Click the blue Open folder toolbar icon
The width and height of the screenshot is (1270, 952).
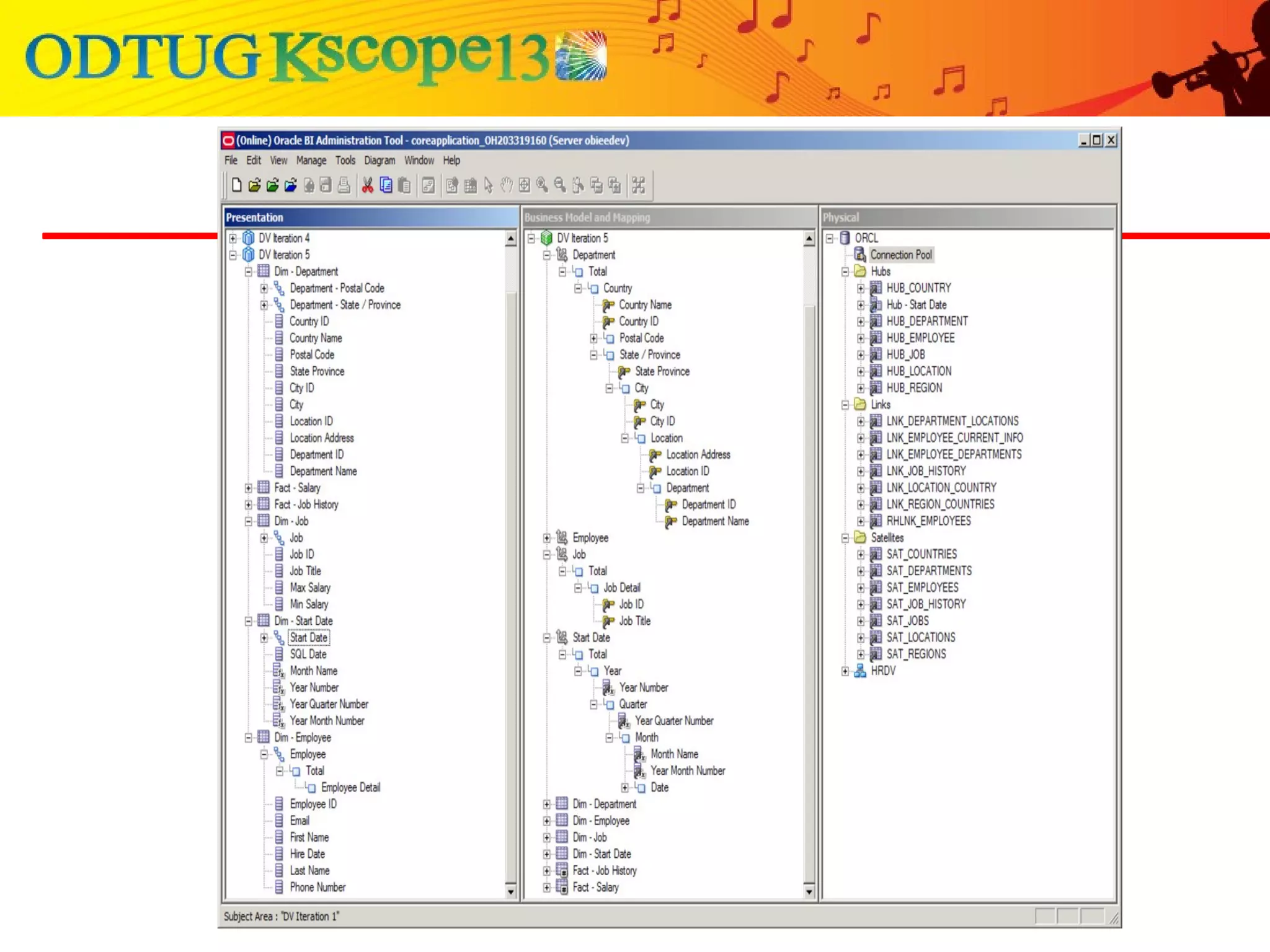pyautogui.click(x=290, y=185)
